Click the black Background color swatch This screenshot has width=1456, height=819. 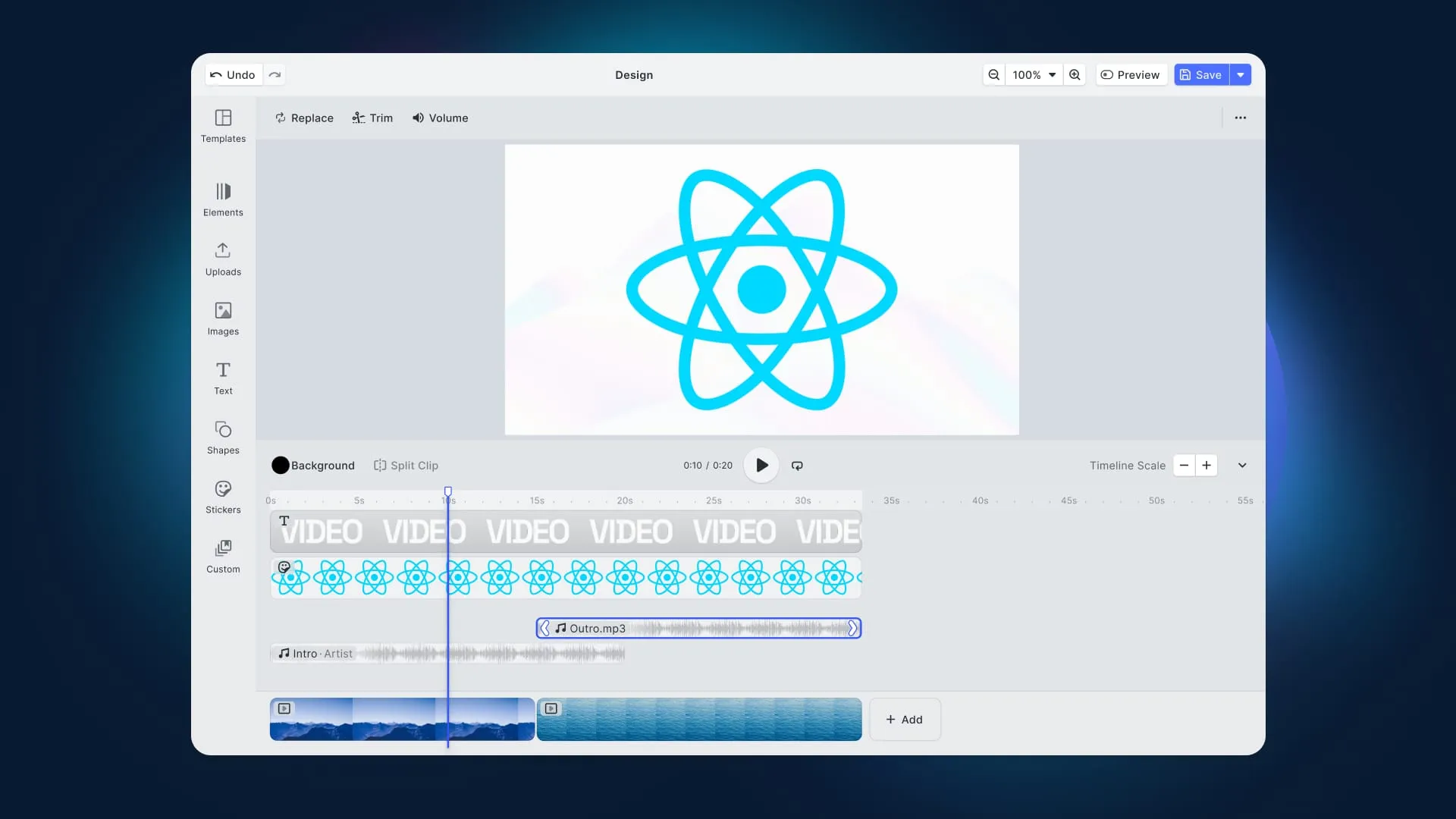coord(281,466)
